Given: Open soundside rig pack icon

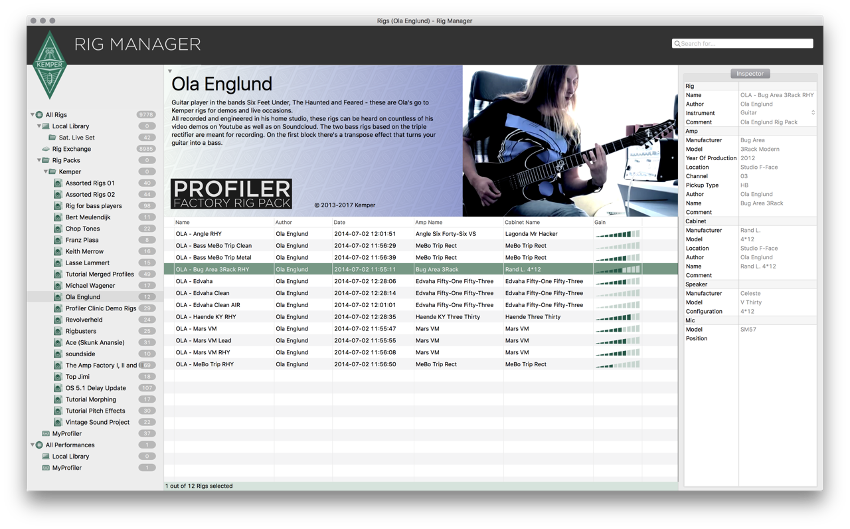Looking at the screenshot, I should coord(58,354).
